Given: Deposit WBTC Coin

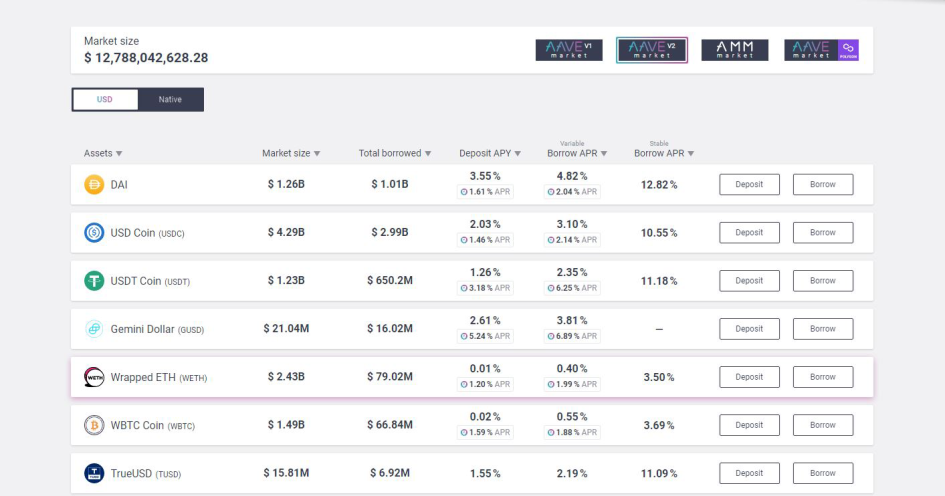Looking at the screenshot, I should coord(749,425).
